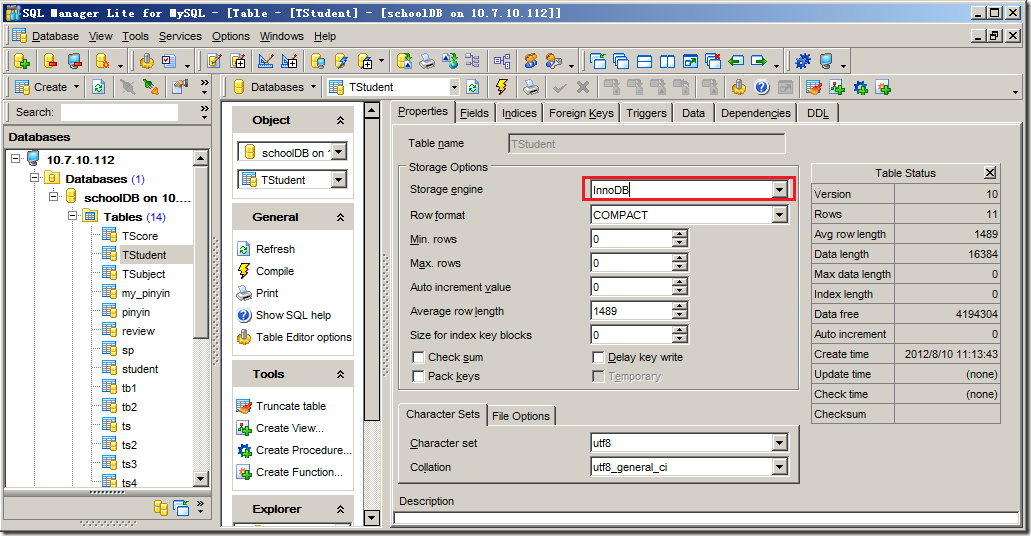Switch to the Fields tab
Screen dimensions: 1031x536
[x=474, y=113]
